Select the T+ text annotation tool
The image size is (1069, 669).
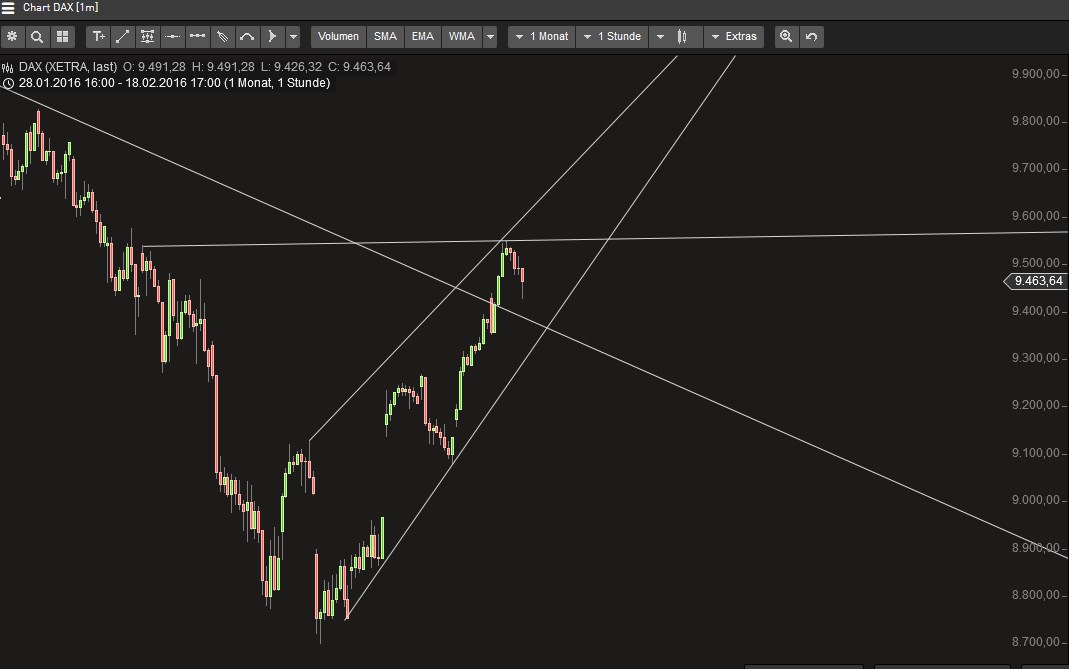98,36
